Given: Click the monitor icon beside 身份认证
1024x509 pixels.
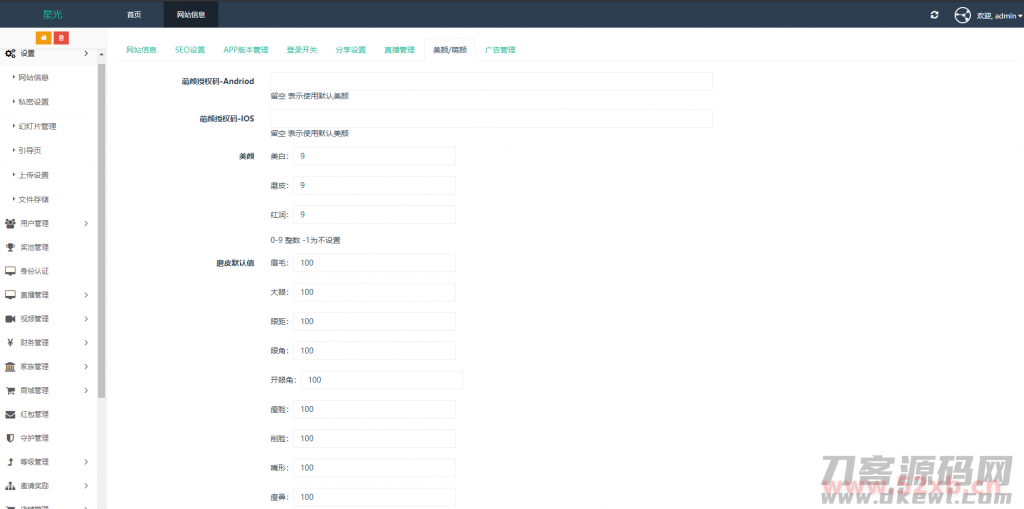Looking at the screenshot, I should click(10, 271).
